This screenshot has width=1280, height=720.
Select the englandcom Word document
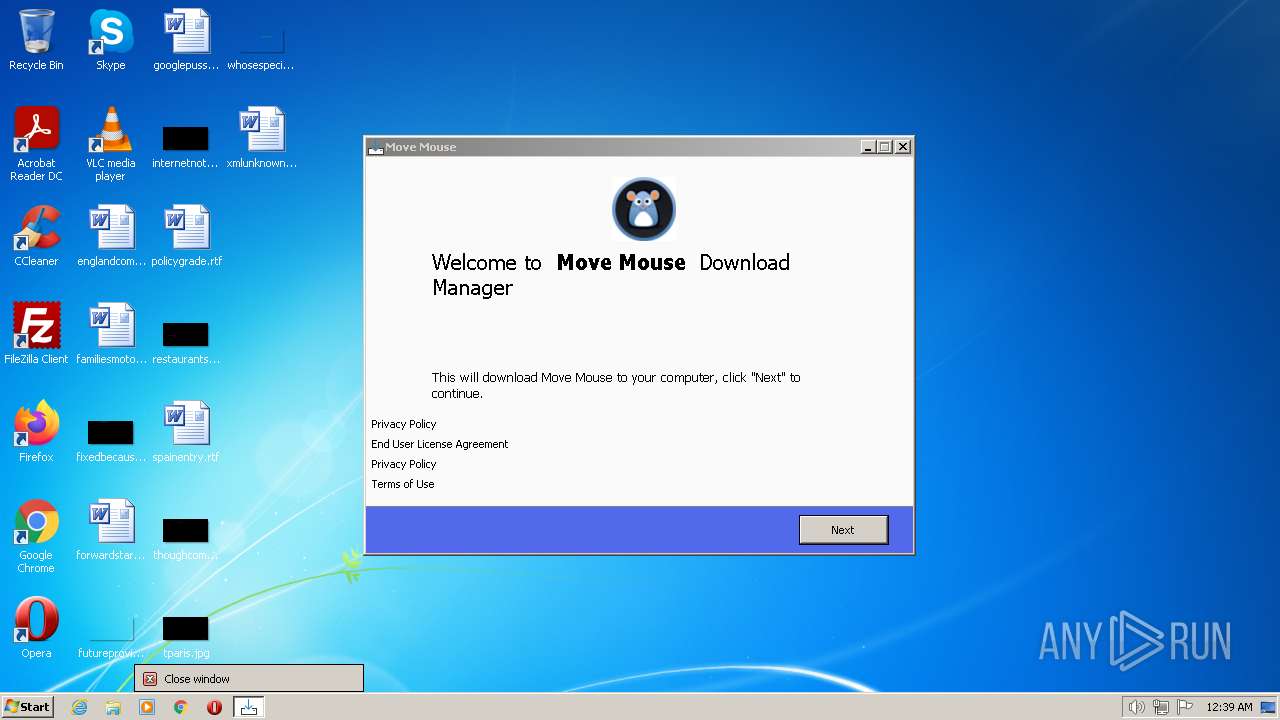pyautogui.click(x=111, y=236)
